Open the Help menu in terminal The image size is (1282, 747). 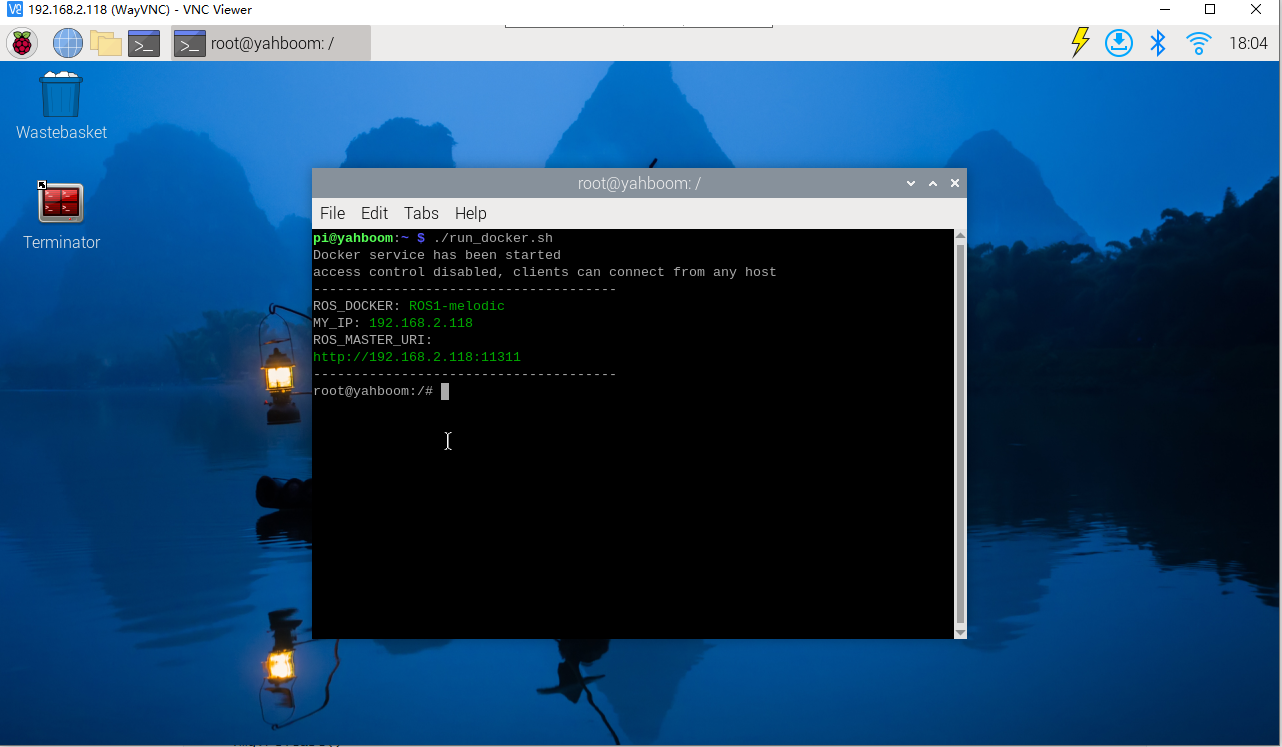tap(470, 213)
